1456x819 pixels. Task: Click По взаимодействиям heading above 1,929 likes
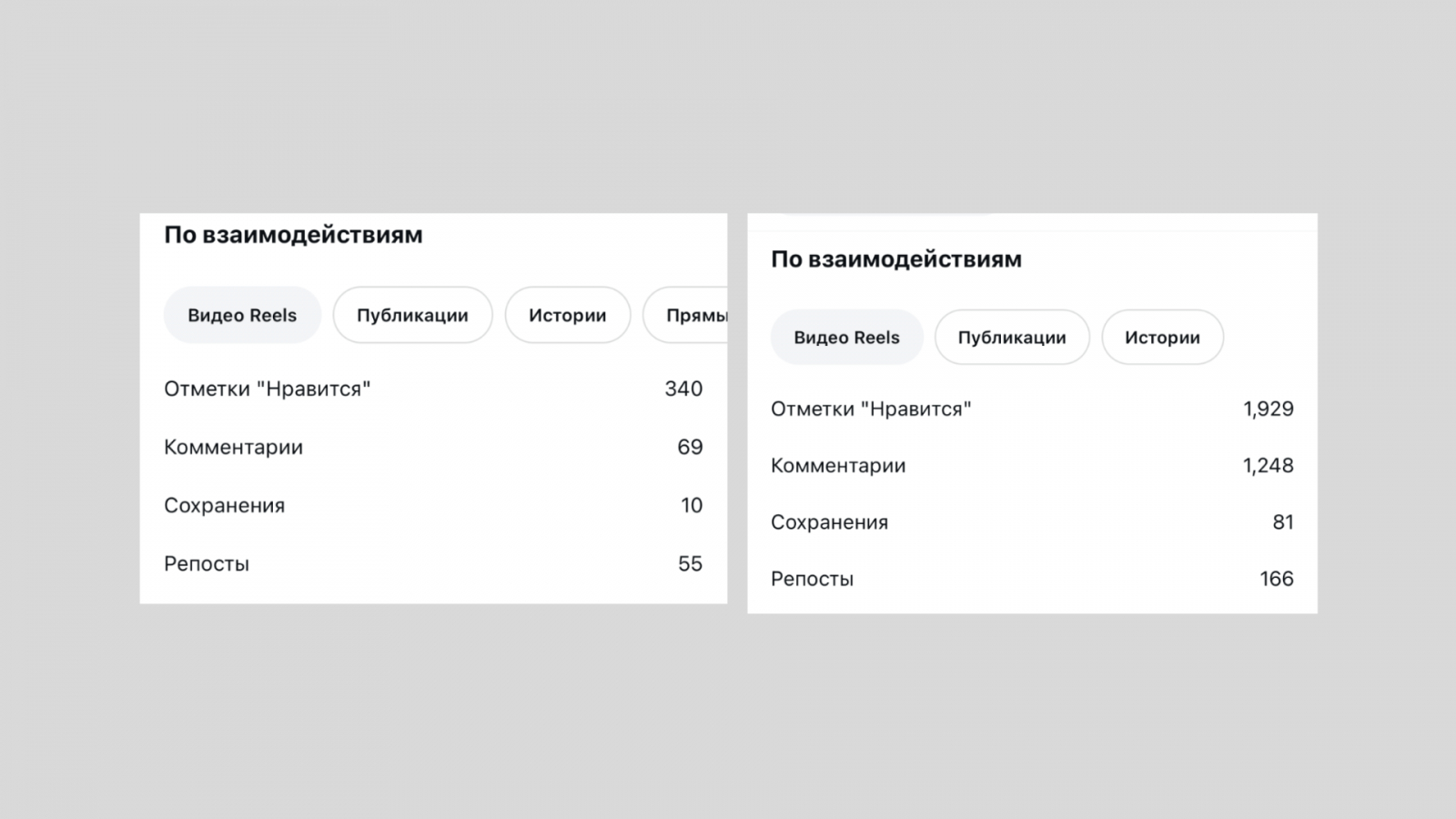[896, 259]
